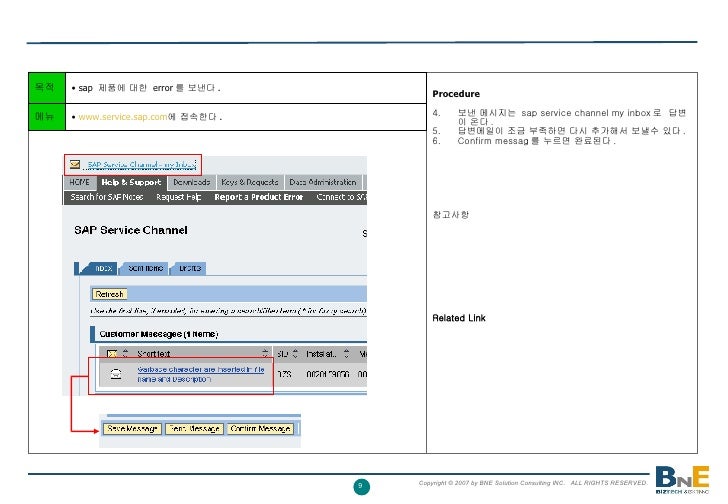Open the www.service.sap.com link
Image resolution: width=728 pixels, height=504 pixels.
[123, 117]
